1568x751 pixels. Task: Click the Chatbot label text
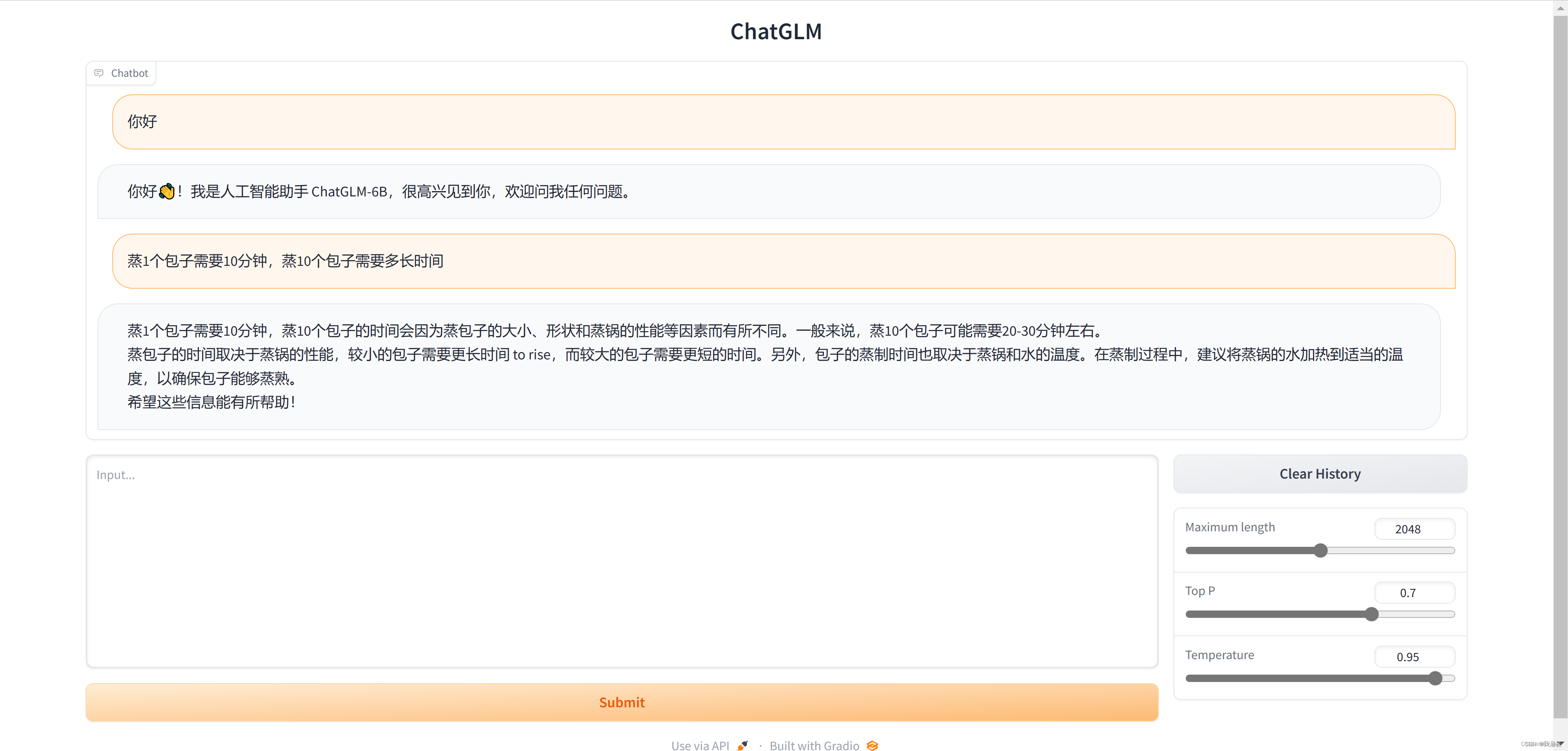(129, 73)
